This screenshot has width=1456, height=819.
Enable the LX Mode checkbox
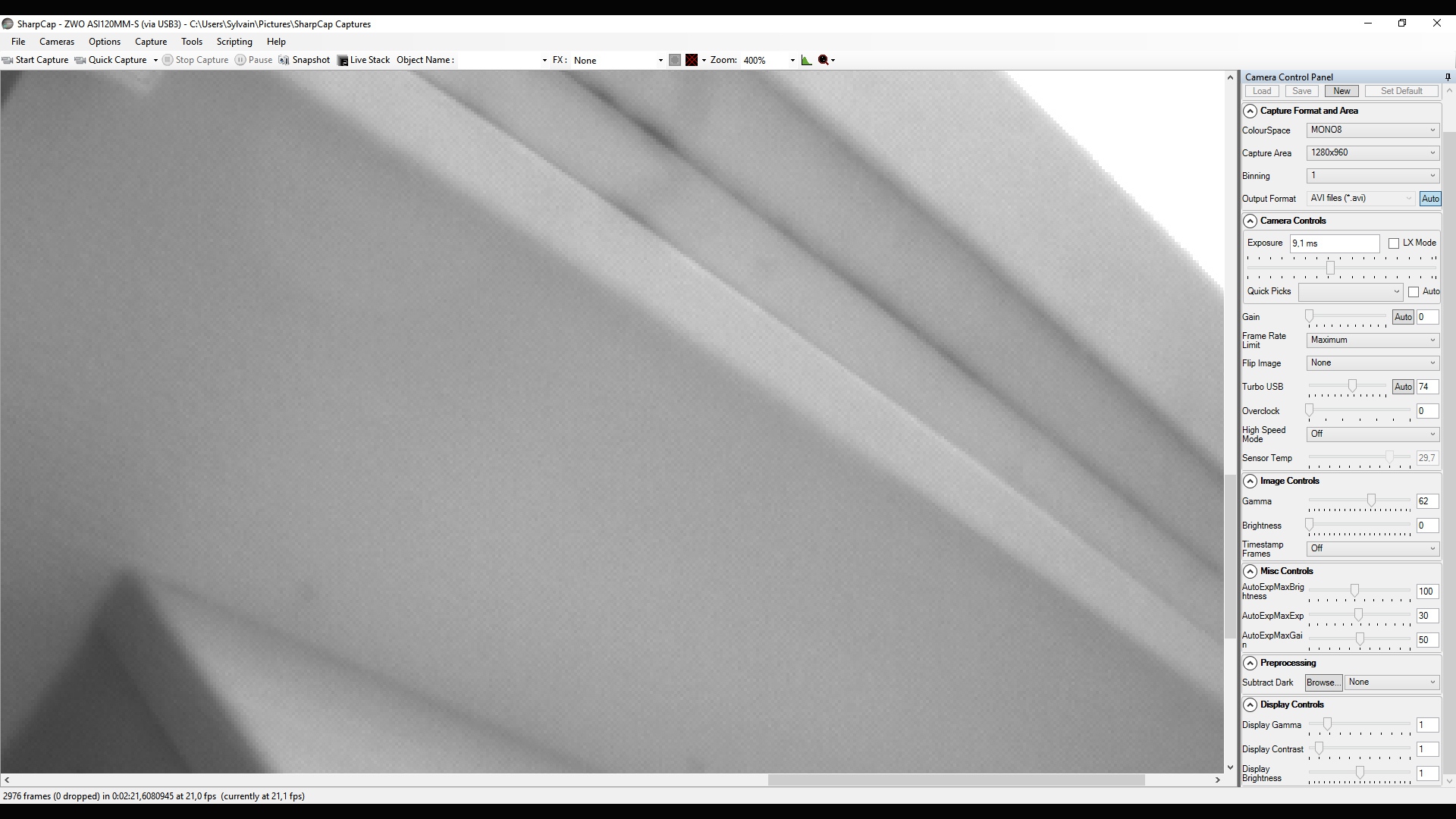point(1394,243)
